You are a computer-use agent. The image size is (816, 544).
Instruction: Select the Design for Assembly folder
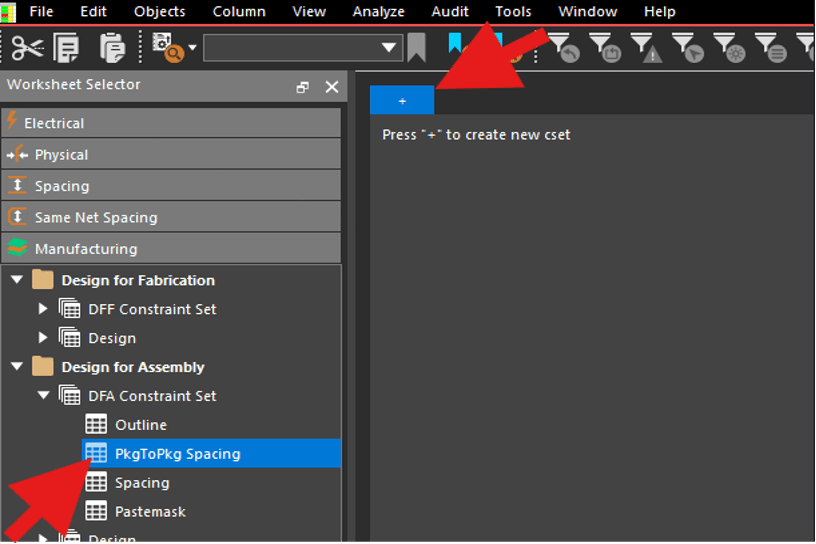coord(133,367)
